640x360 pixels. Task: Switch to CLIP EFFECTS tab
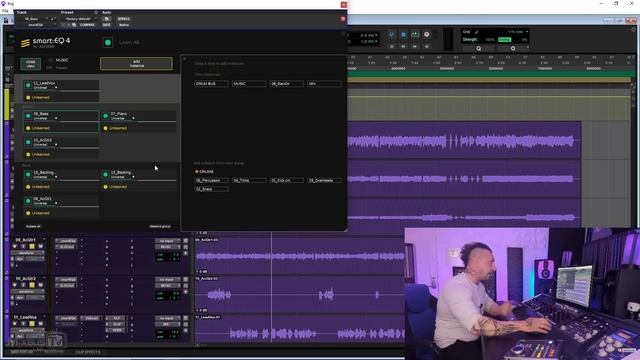click(x=88, y=352)
